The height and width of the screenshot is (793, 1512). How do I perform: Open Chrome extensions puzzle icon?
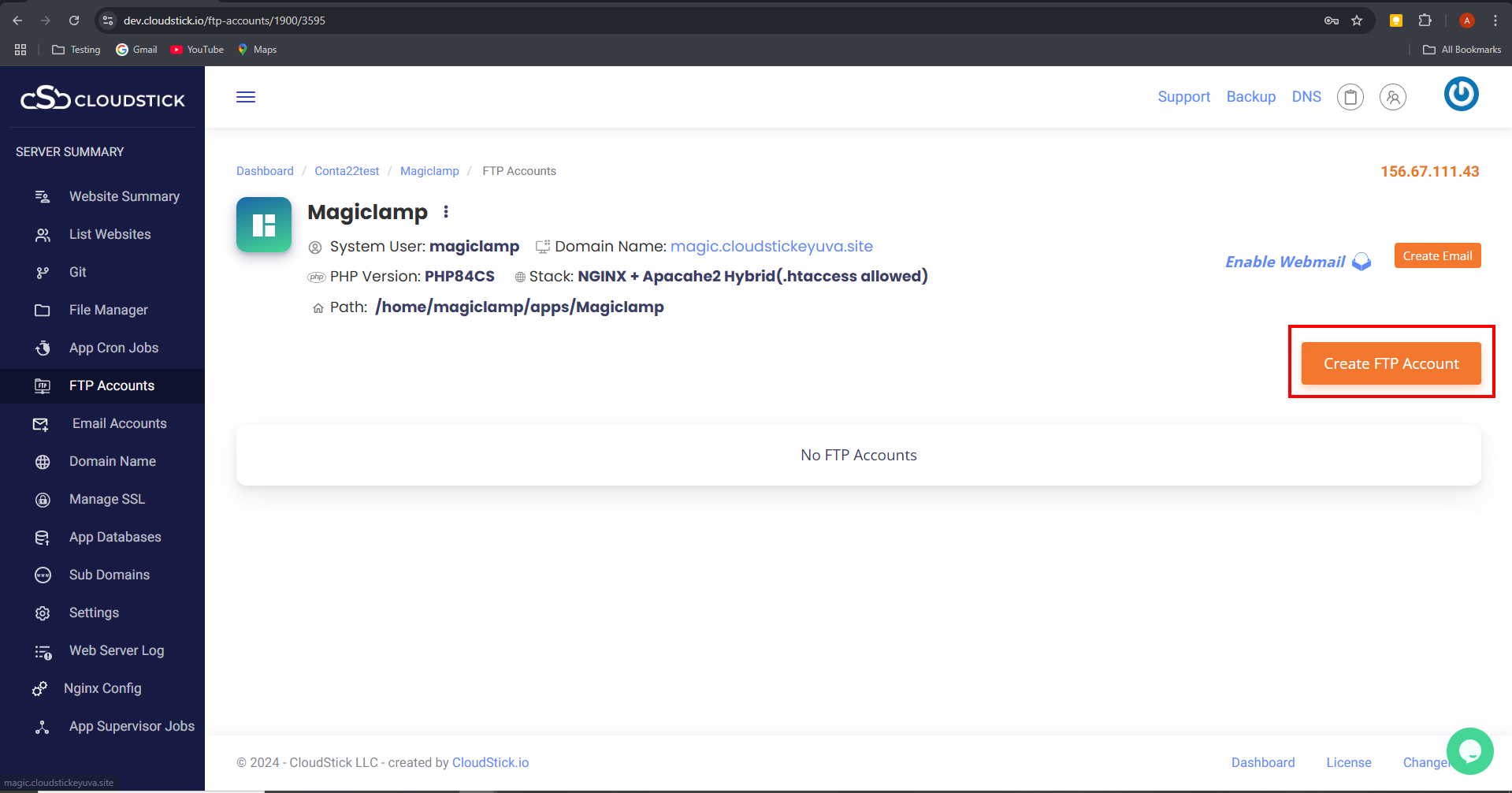click(x=1425, y=20)
